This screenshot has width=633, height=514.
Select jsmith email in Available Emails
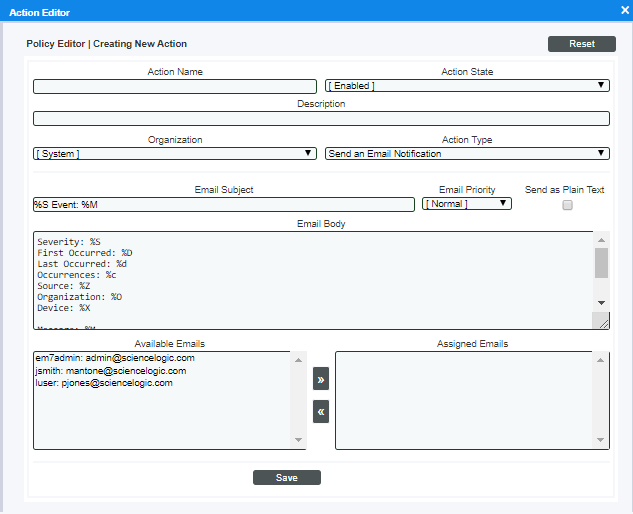click(110, 371)
